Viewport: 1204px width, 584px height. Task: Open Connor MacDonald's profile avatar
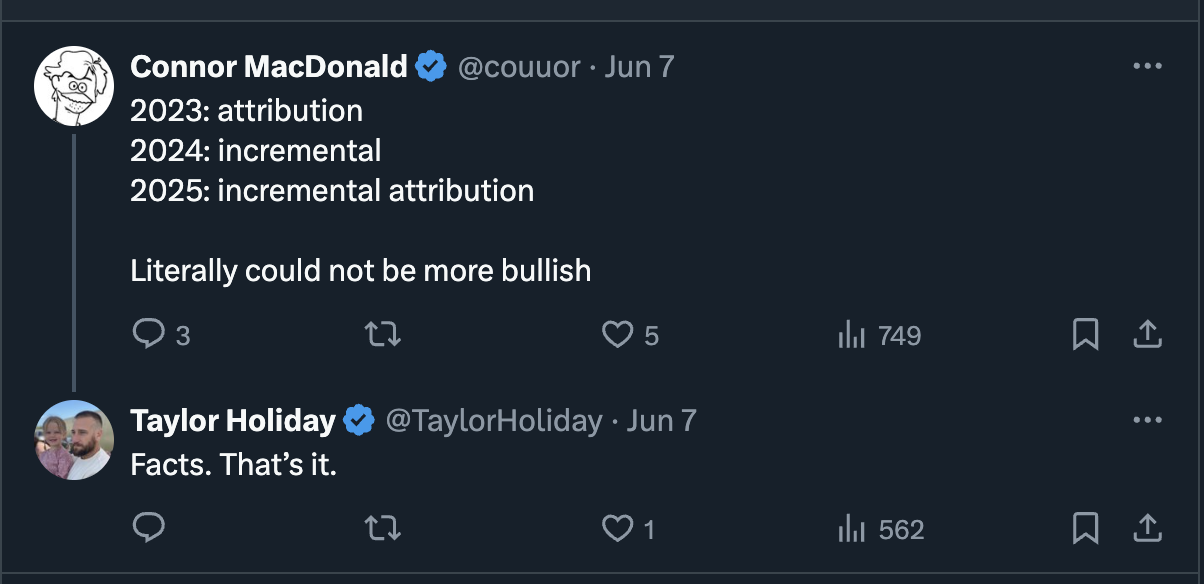pyautogui.click(x=74, y=85)
